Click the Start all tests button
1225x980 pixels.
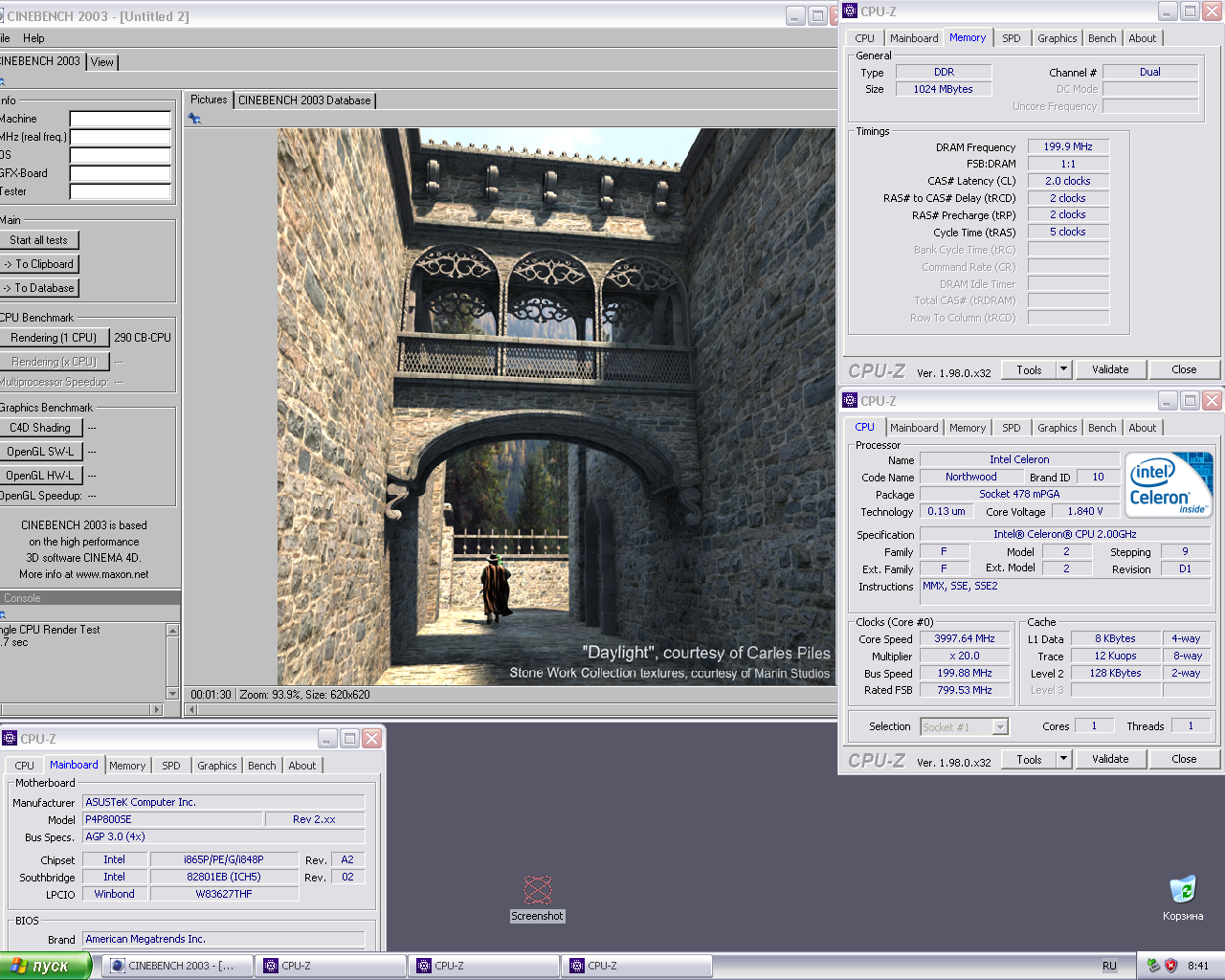(39, 240)
